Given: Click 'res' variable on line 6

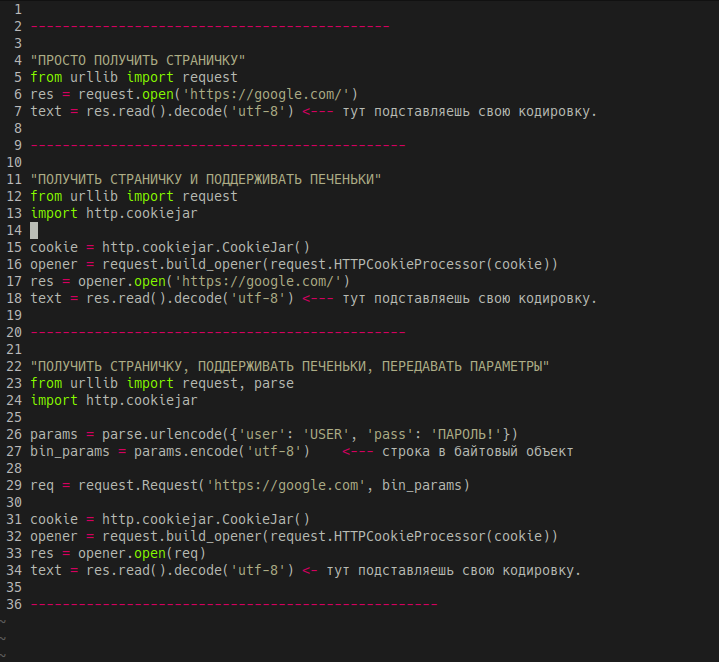Looking at the screenshot, I should coord(42,94).
